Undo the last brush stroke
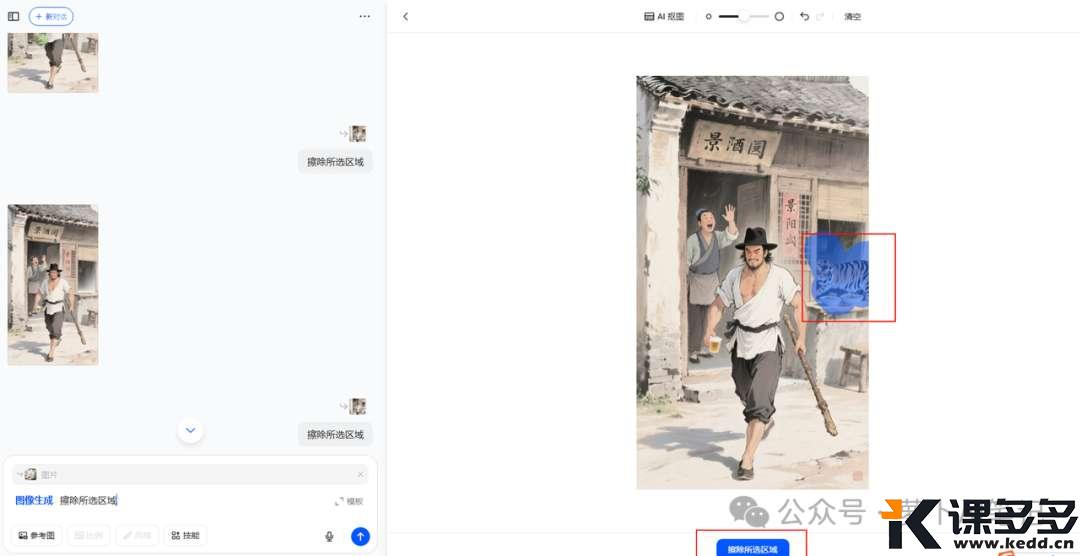The height and width of the screenshot is (556, 1080). [x=804, y=17]
